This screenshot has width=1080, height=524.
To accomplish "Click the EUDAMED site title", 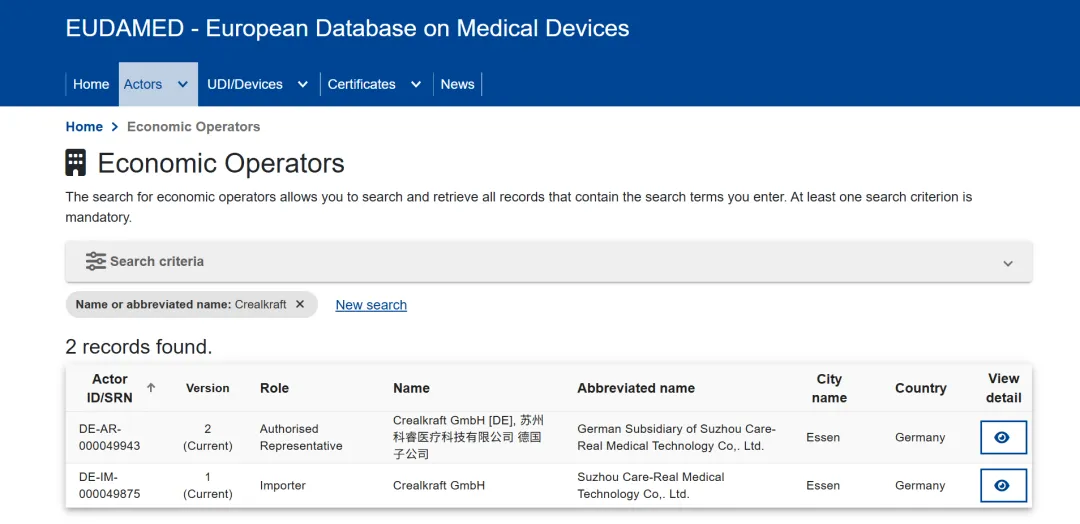I will (x=347, y=28).
